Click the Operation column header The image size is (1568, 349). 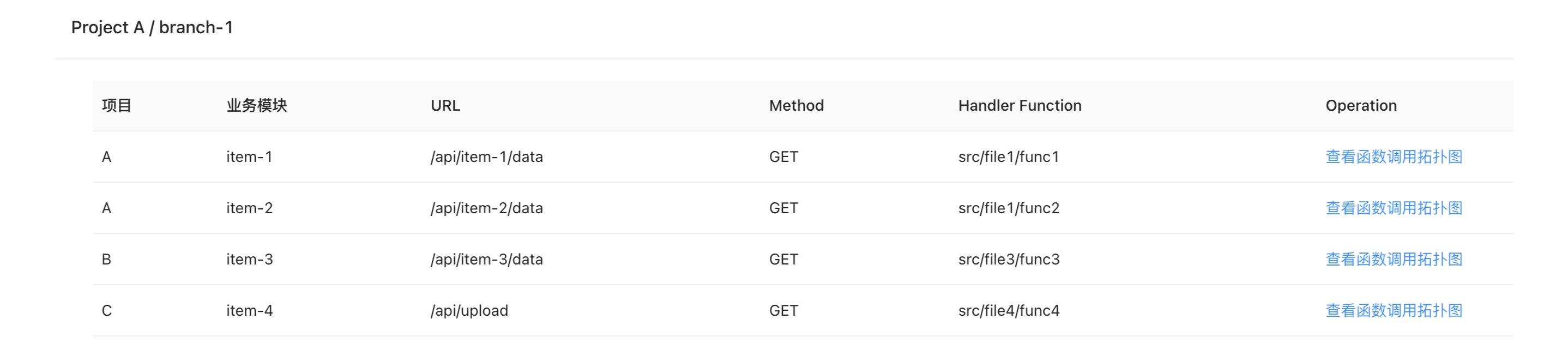(x=1361, y=105)
